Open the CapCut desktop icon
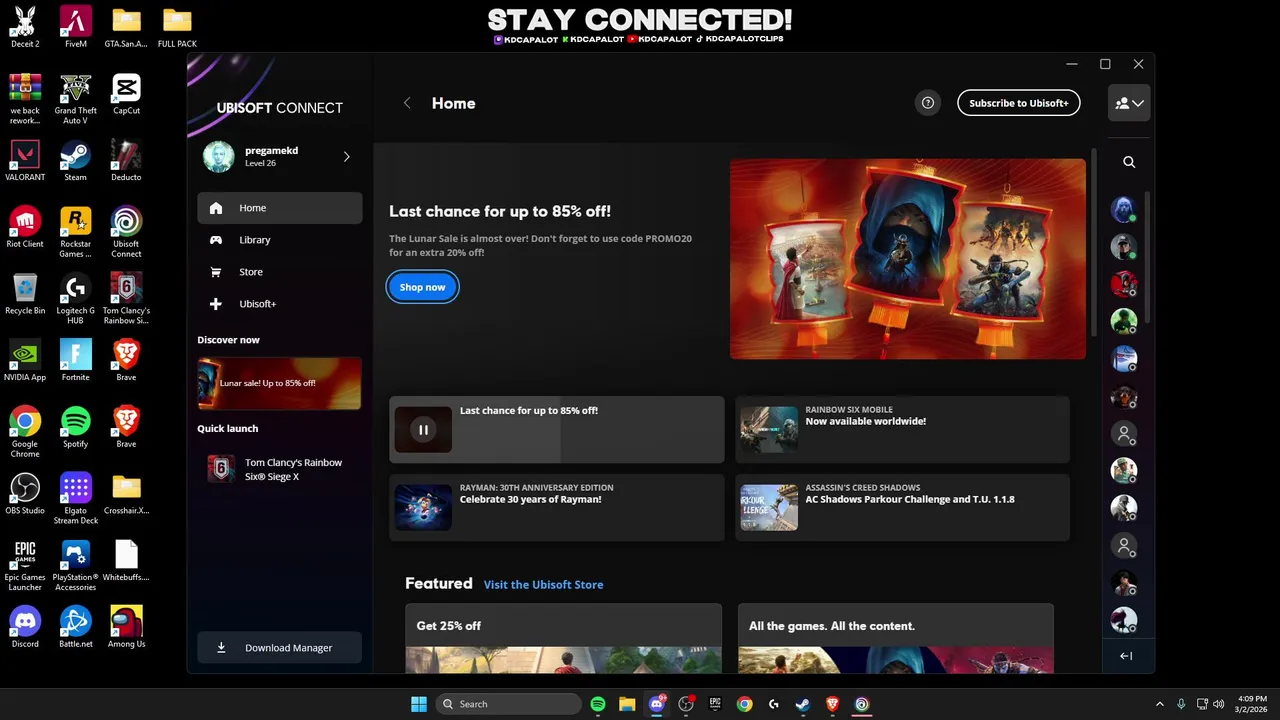 point(126,93)
